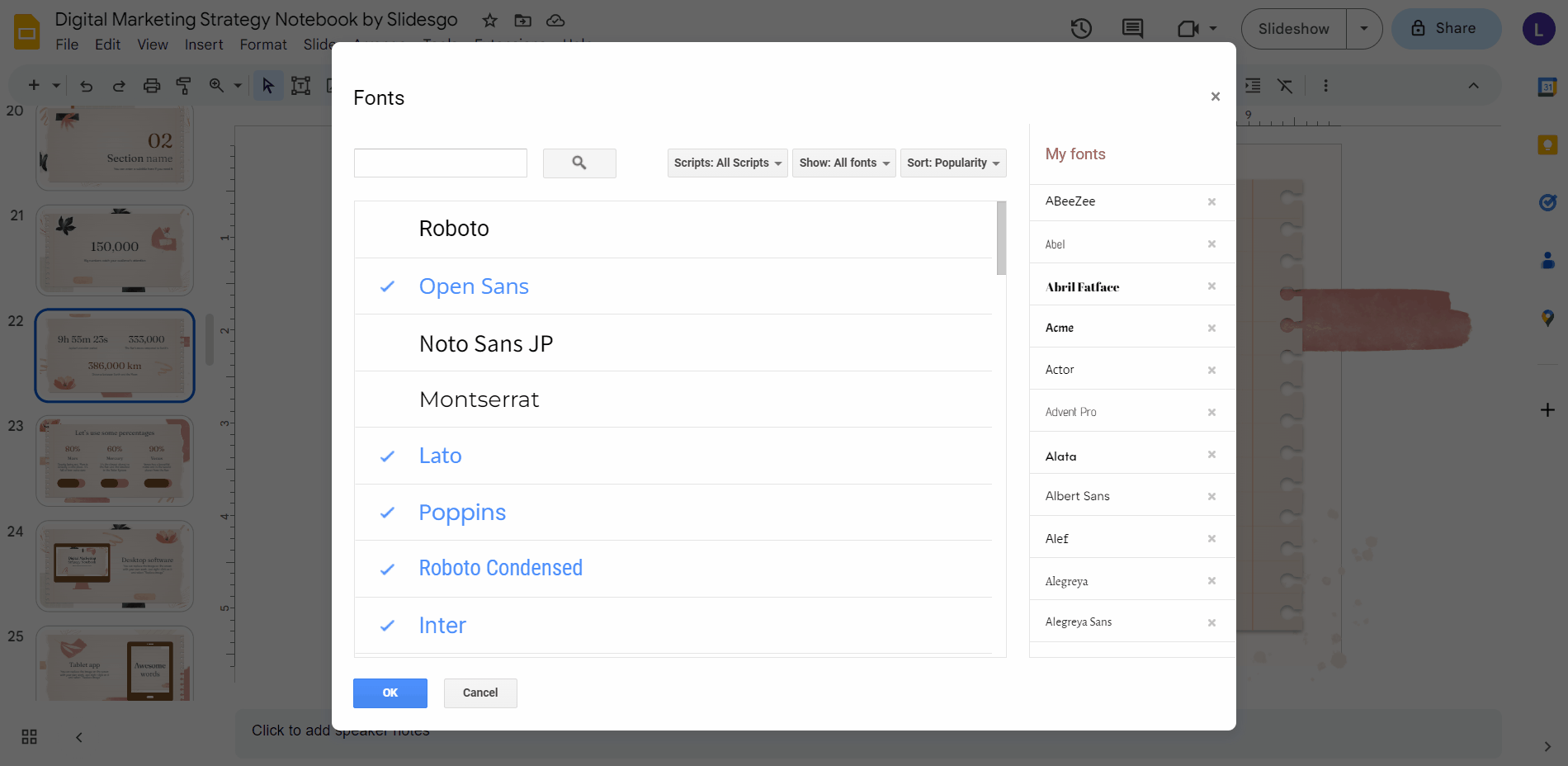
Task: Remove Albert Sans from My fonts
Action: (1211, 496)
